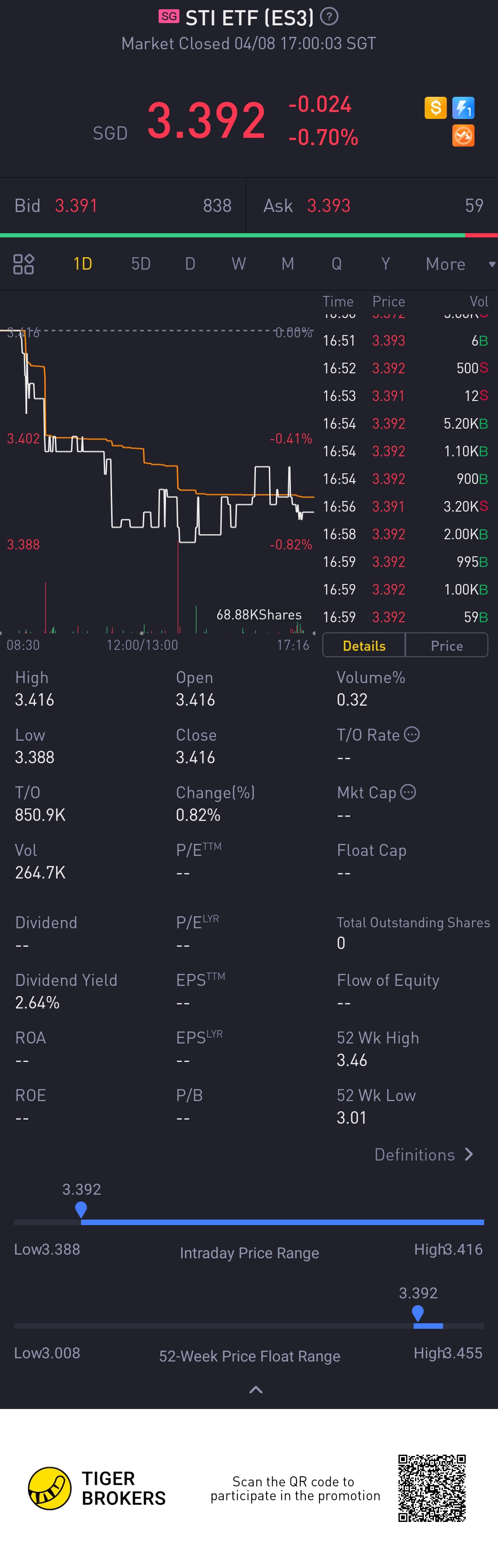Tap the blue lightning bolt badge
The height and width of the screenshot is (1568, 498).
(463, 108)
